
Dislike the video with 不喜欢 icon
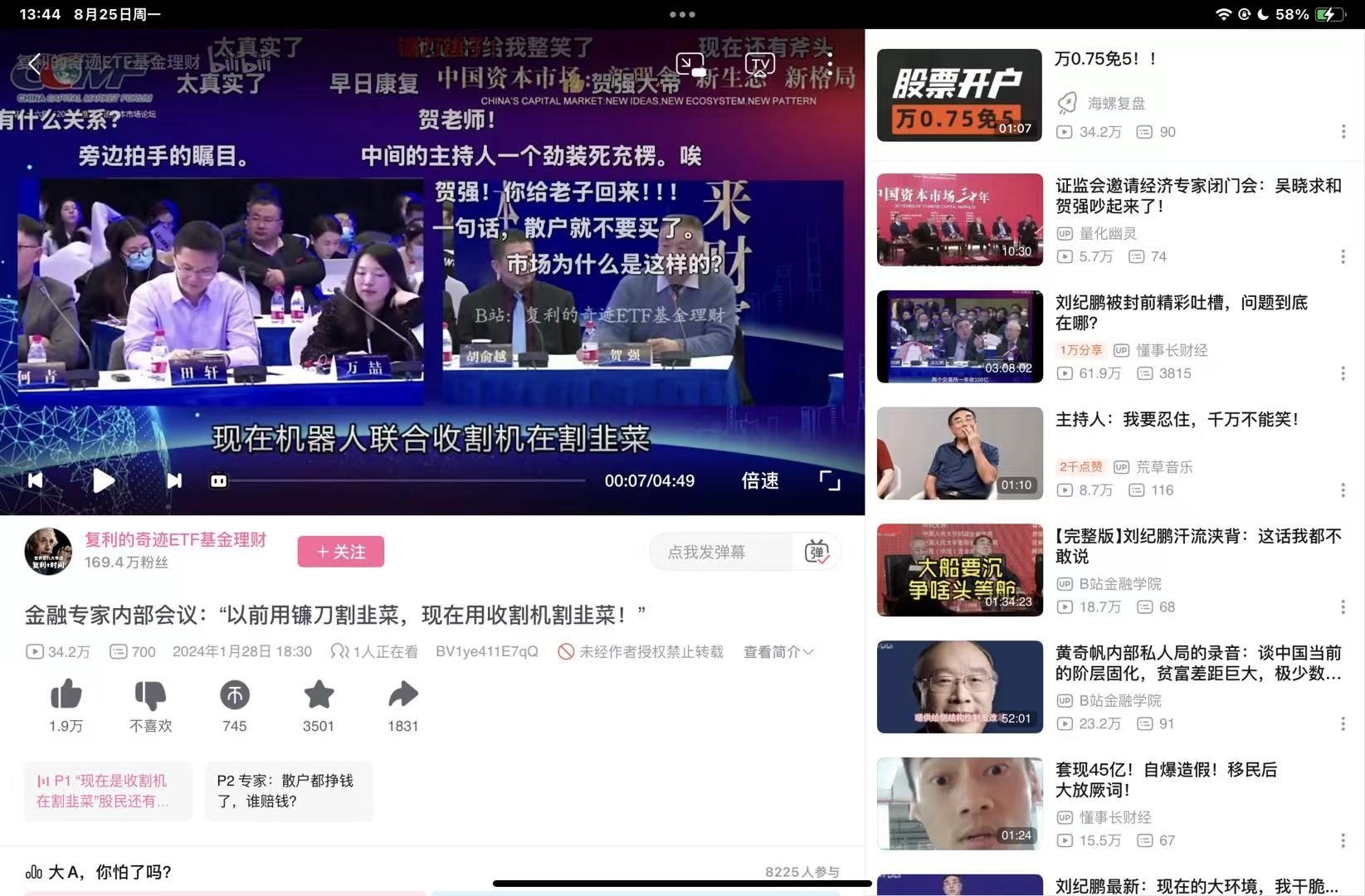pyautogui.click(x=150, y=694)
